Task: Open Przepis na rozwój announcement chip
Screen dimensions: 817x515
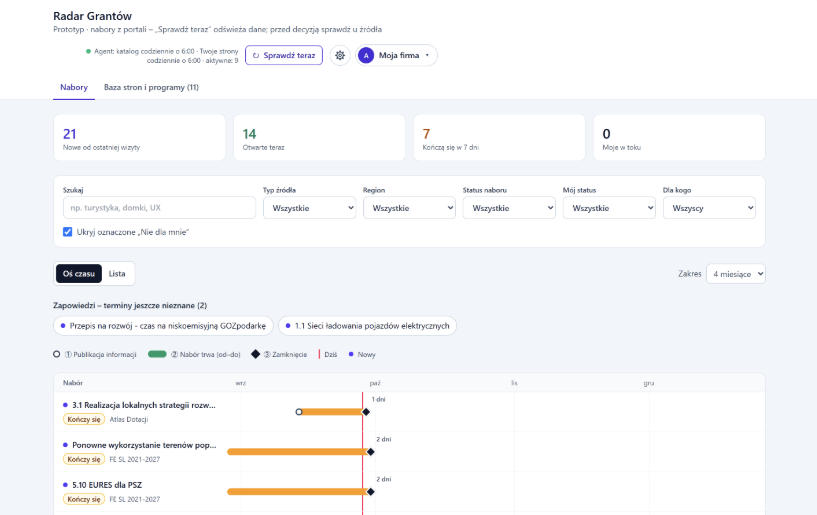Action: pos(163,326)
